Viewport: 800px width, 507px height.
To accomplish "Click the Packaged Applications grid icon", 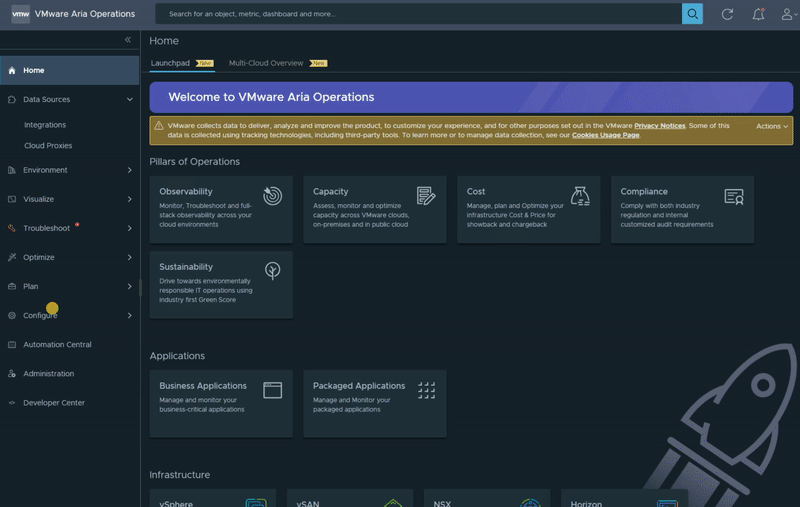I will [427, 390].
